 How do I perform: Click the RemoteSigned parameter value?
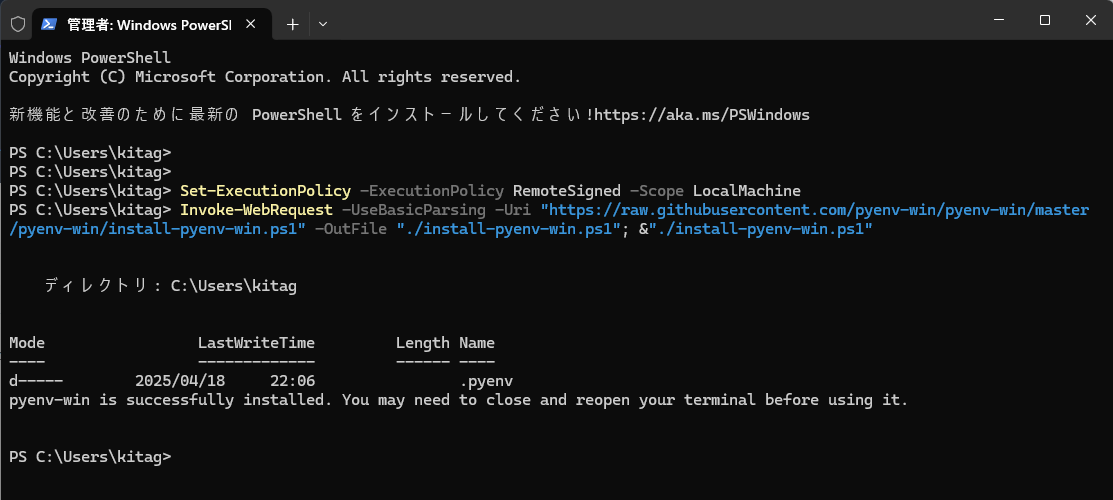566,191
